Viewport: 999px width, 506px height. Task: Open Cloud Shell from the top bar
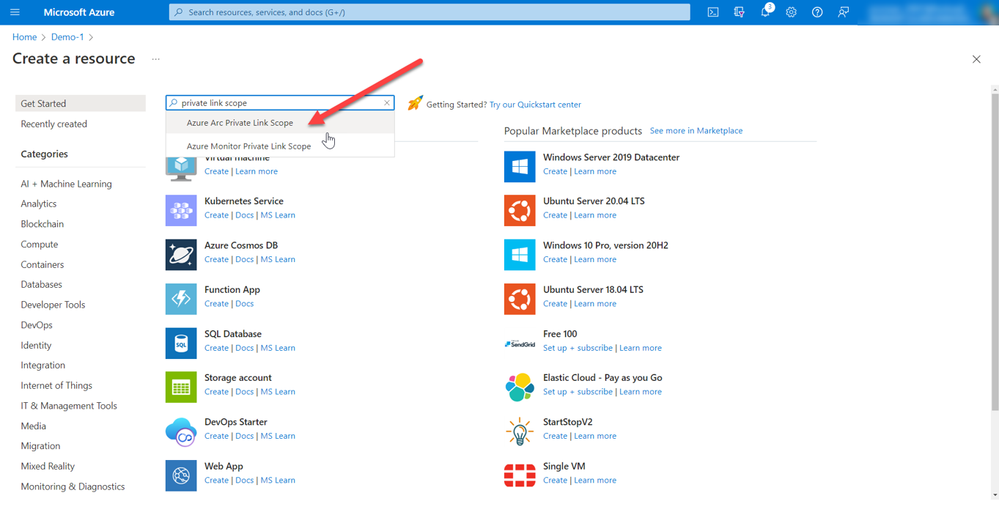(714, 12)
